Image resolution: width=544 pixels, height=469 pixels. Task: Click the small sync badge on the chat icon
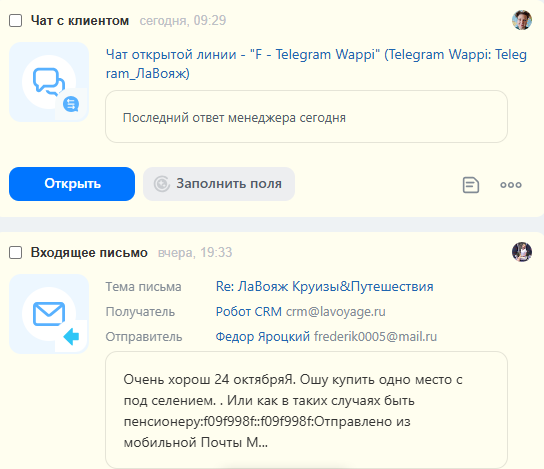(x=71, y=104)
